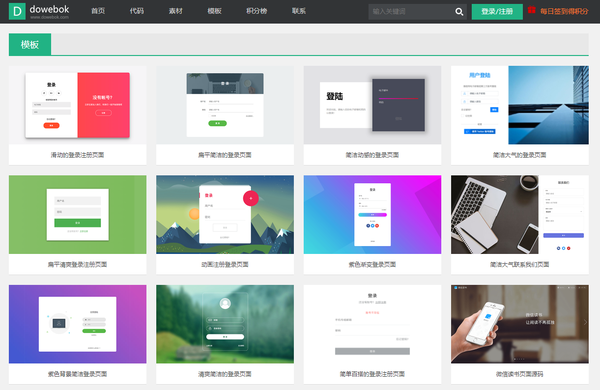Screen dimensions: 600x390
Task: Open the 紫色背景简洁登录页面 thumbnail
Action: pyautogui.click(x=78, y=324)
